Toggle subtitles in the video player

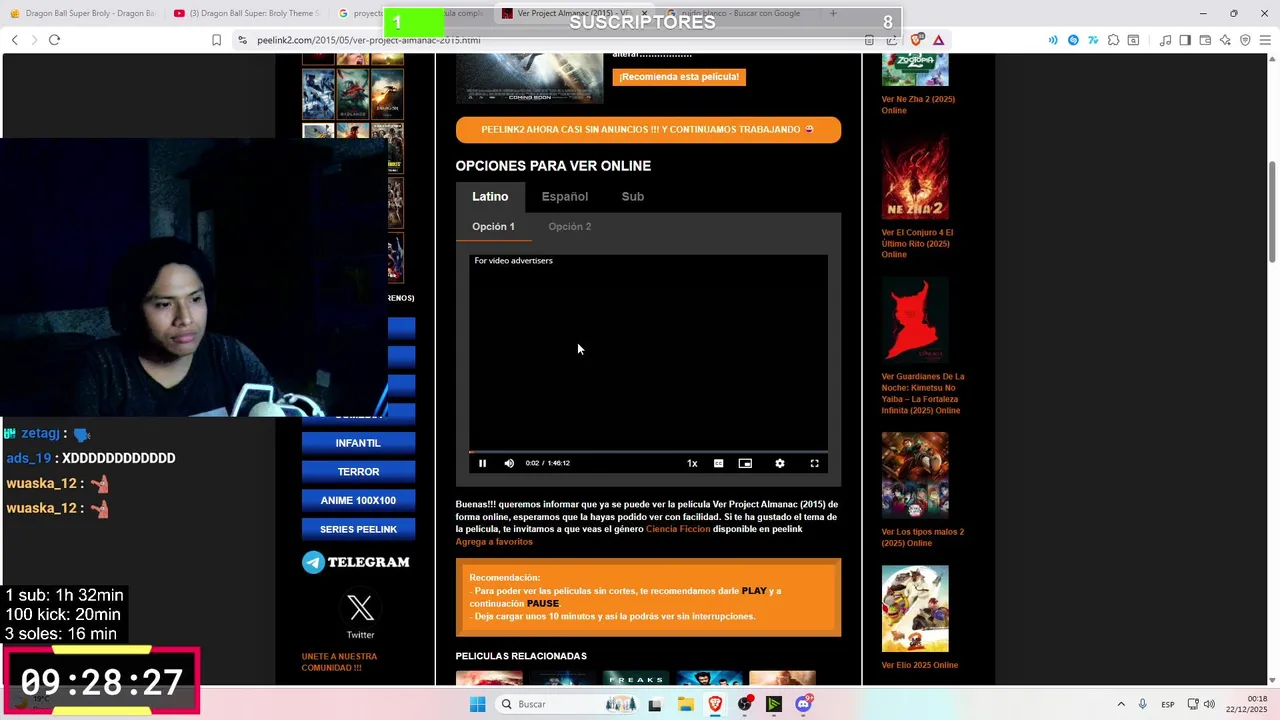(x=718, y=463)
